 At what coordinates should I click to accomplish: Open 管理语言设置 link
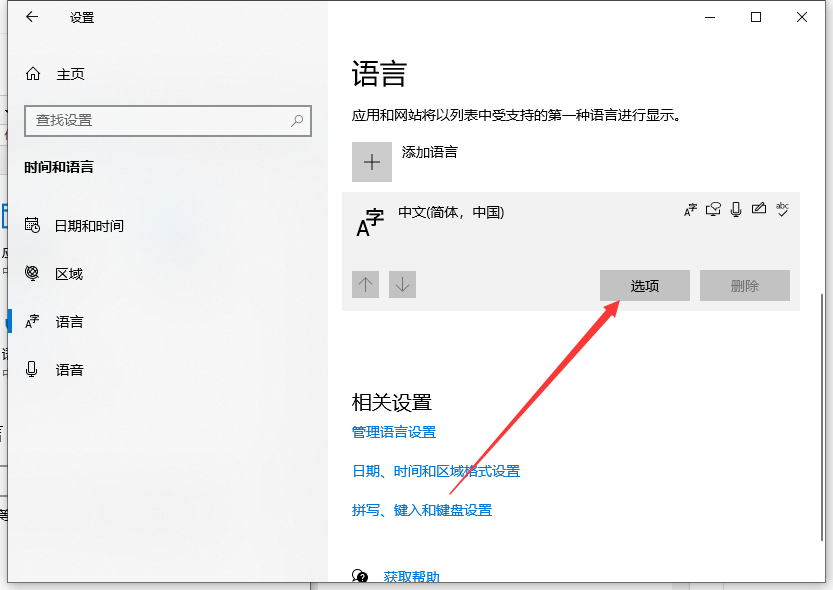[392, 432]
